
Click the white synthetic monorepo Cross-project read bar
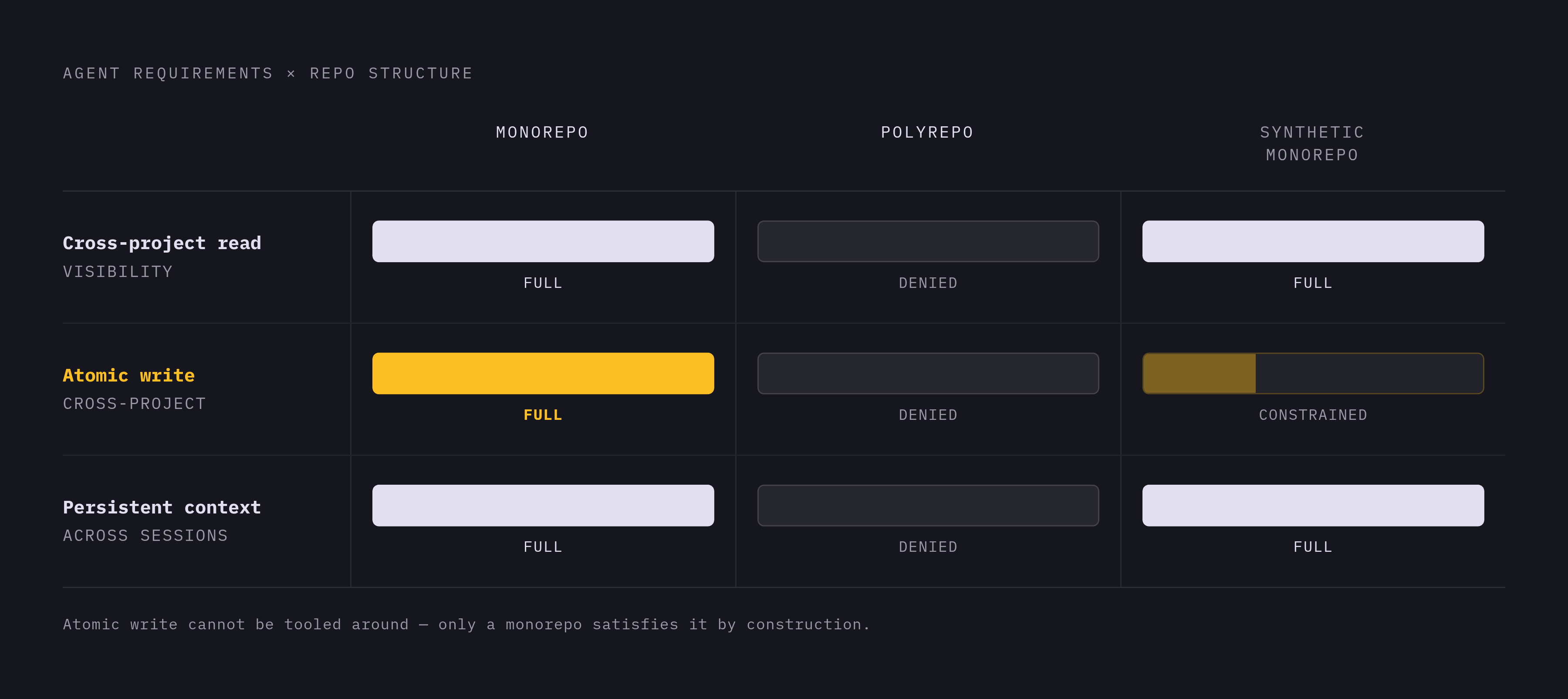pos(1313,241)
